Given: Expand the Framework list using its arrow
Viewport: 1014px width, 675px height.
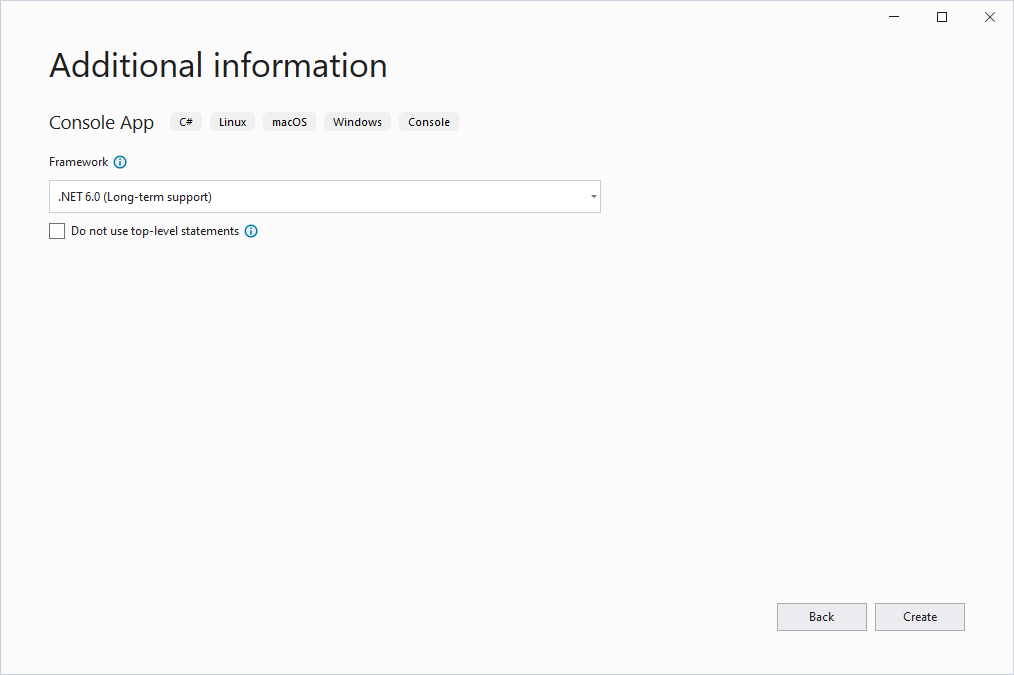Looking at the screenshot, I should click(x=593, y=197).
